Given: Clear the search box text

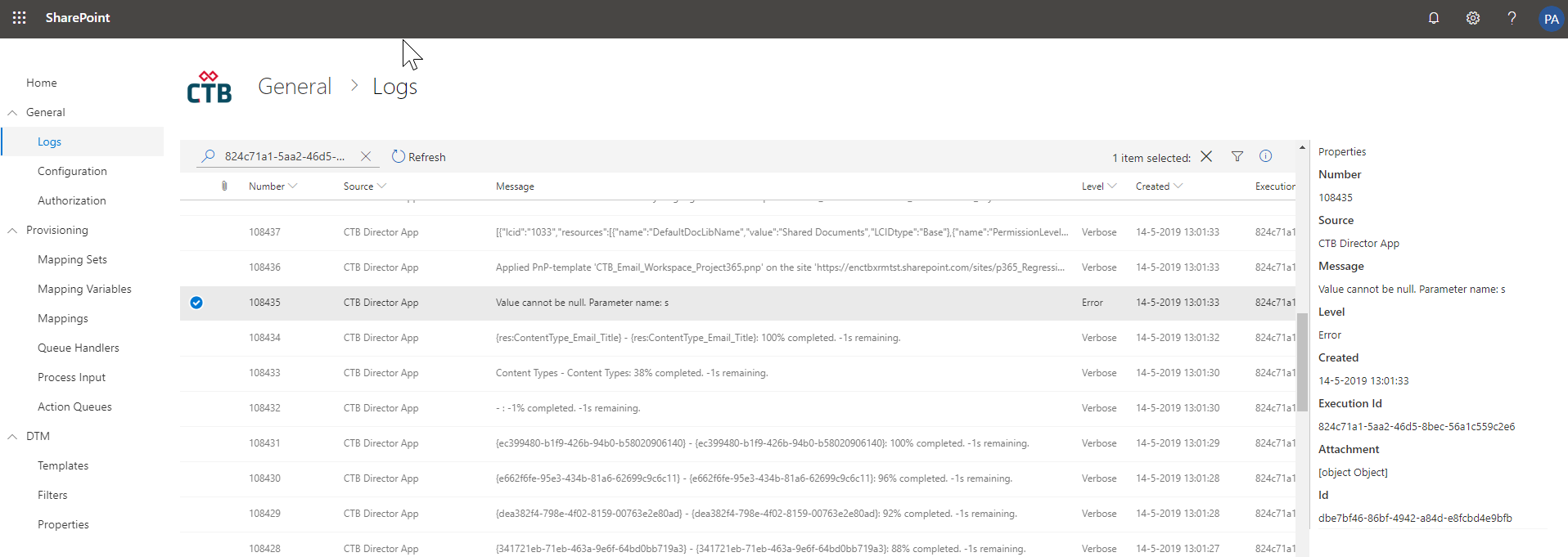Looking at the screenshot, I should coord(366,156).
